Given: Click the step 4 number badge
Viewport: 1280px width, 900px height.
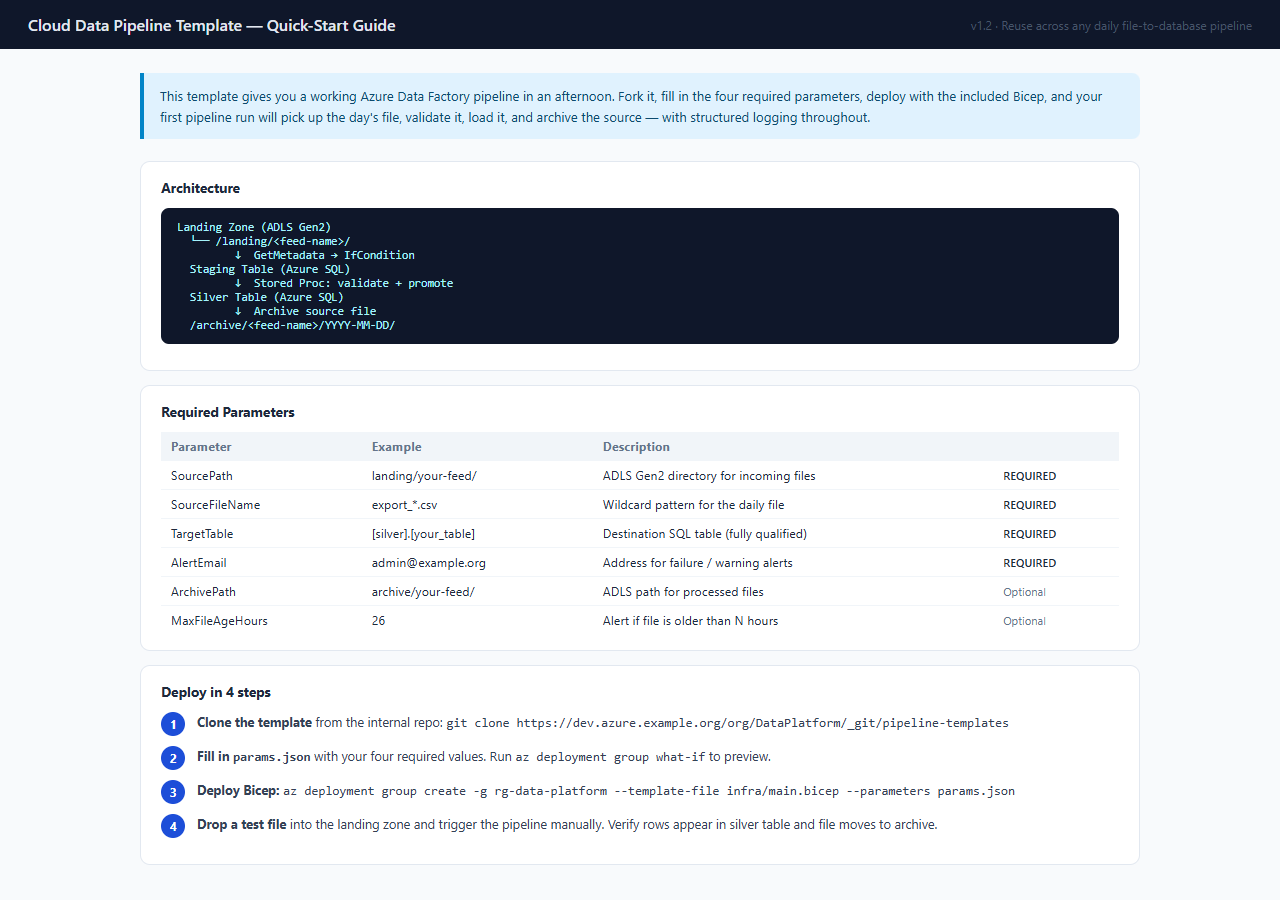Looking at the screenshot, I should coord(173,826).
